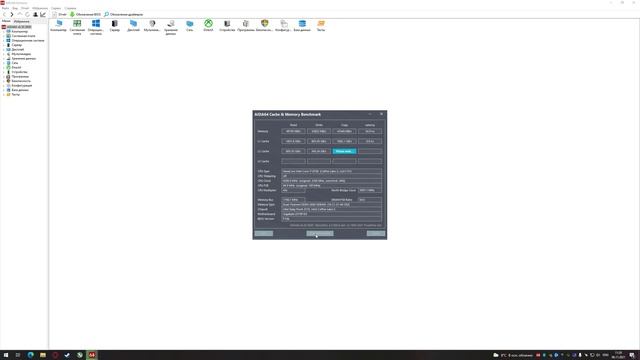Click the Memory read result field
Image resolution: width=640 pixels, height=360 pixels.
(293, 131)
